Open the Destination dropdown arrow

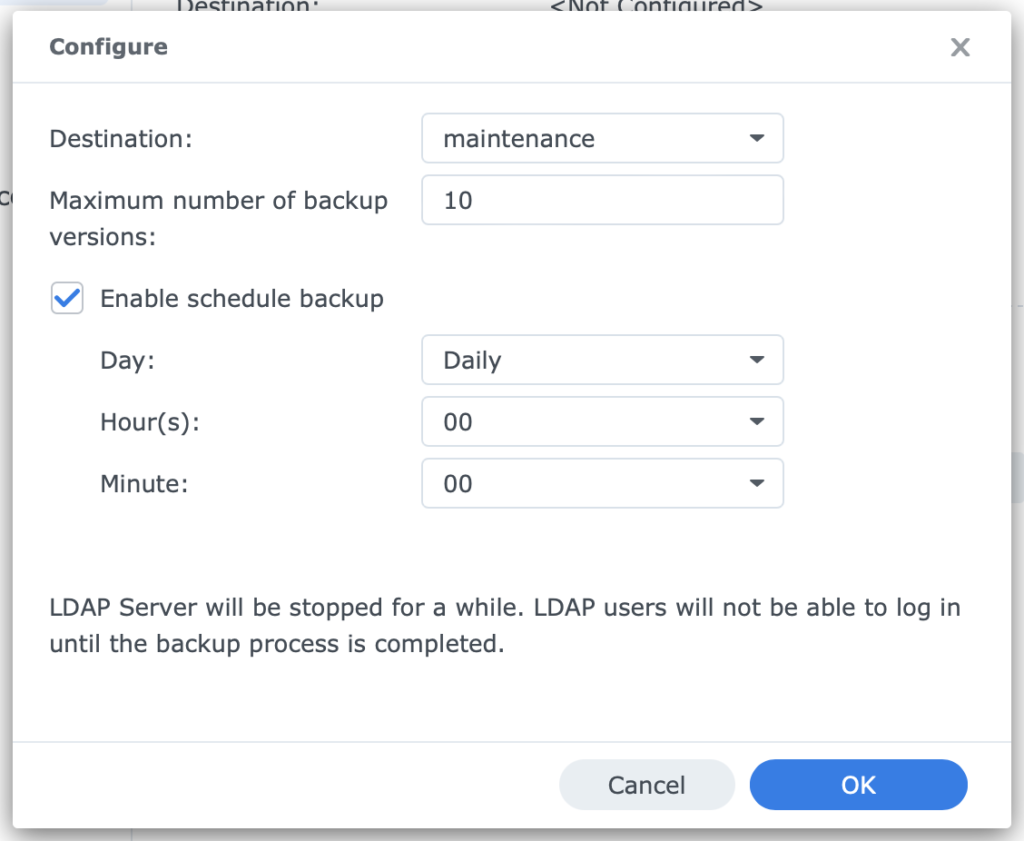[x=759, y=138]
